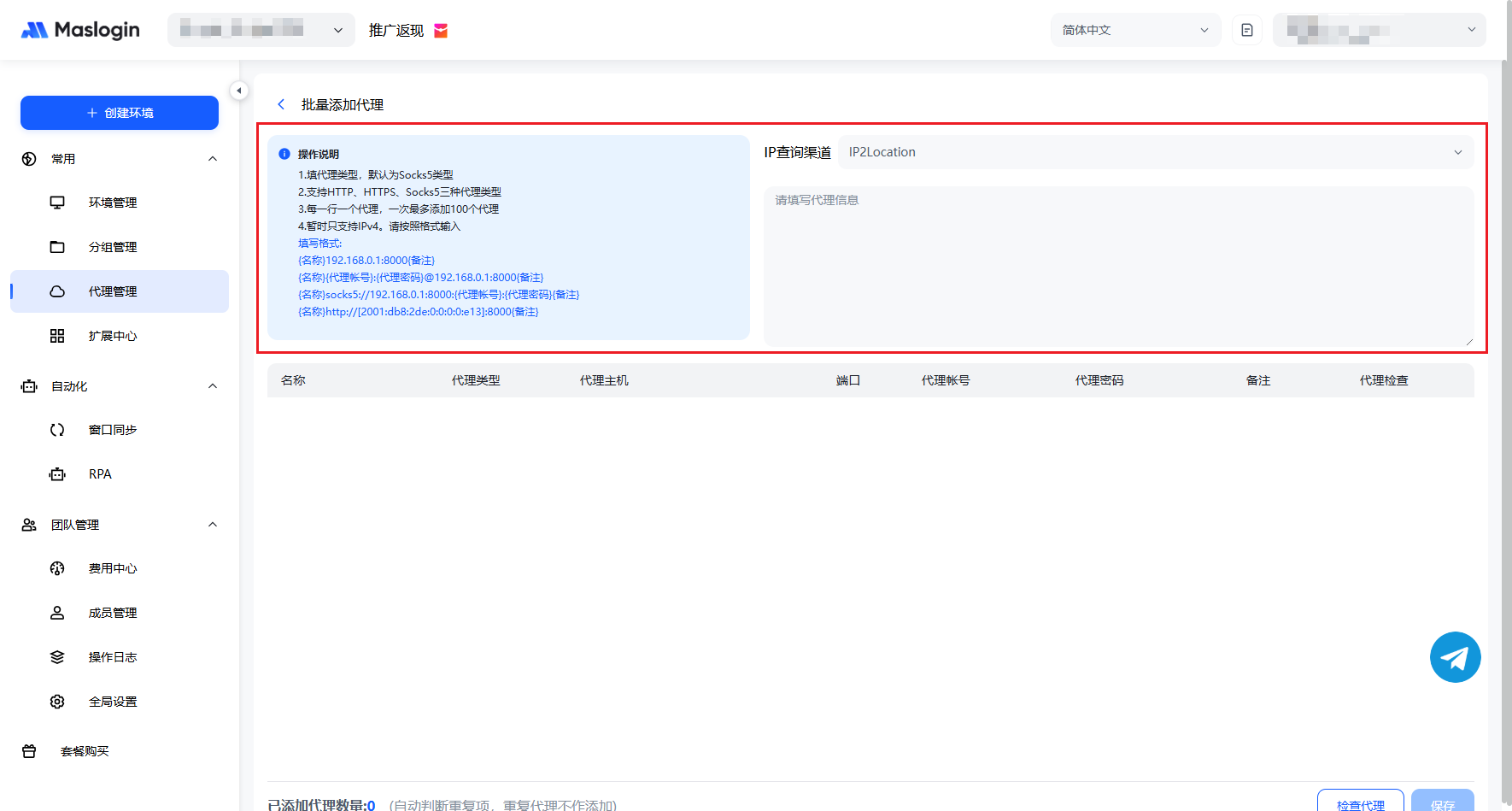Screen dimensions: 1512x811
Task: Collapse the 常用 sidebar section
Action: pos(213,159)
